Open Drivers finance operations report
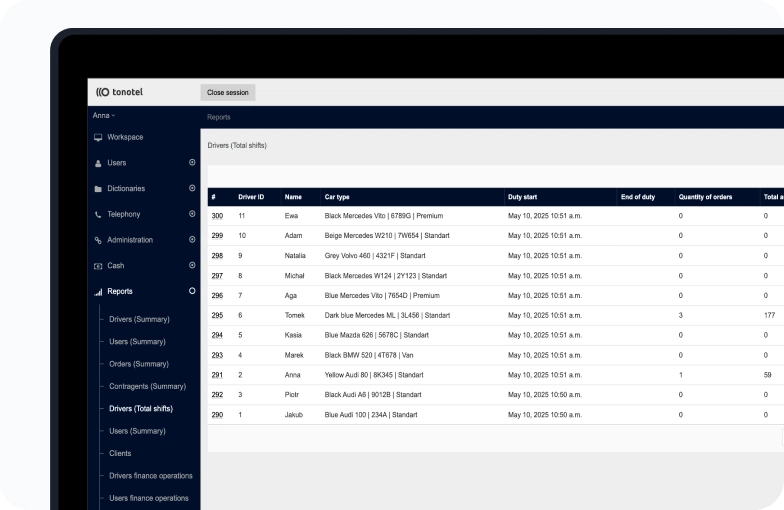The height and width of the screenshot is (510, 784). click(x=150, y=475)
